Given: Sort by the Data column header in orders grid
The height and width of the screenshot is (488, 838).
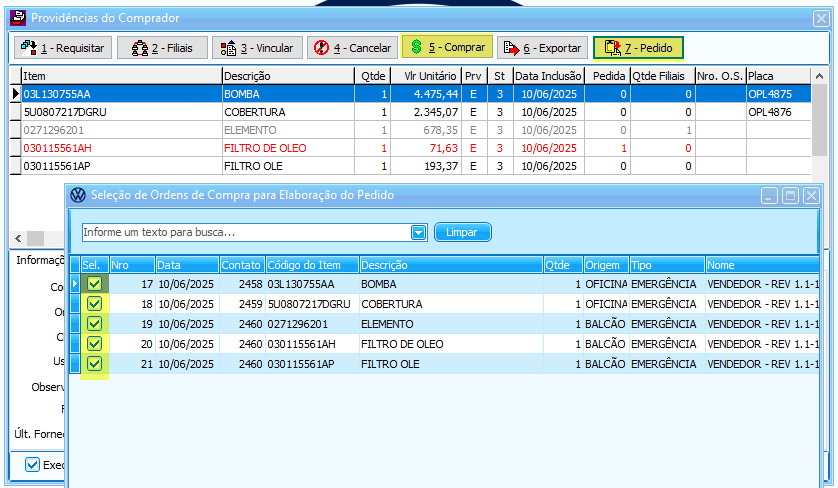Looking at the screenshot, I should [x=187, y=265].
